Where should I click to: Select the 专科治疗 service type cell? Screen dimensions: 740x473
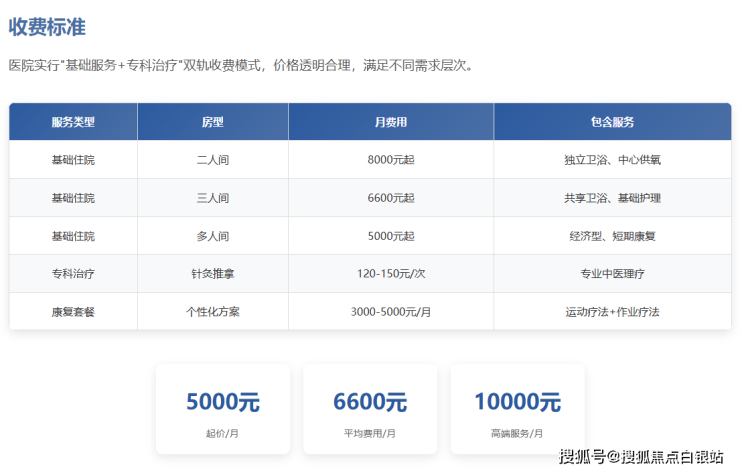pos(73,274)
